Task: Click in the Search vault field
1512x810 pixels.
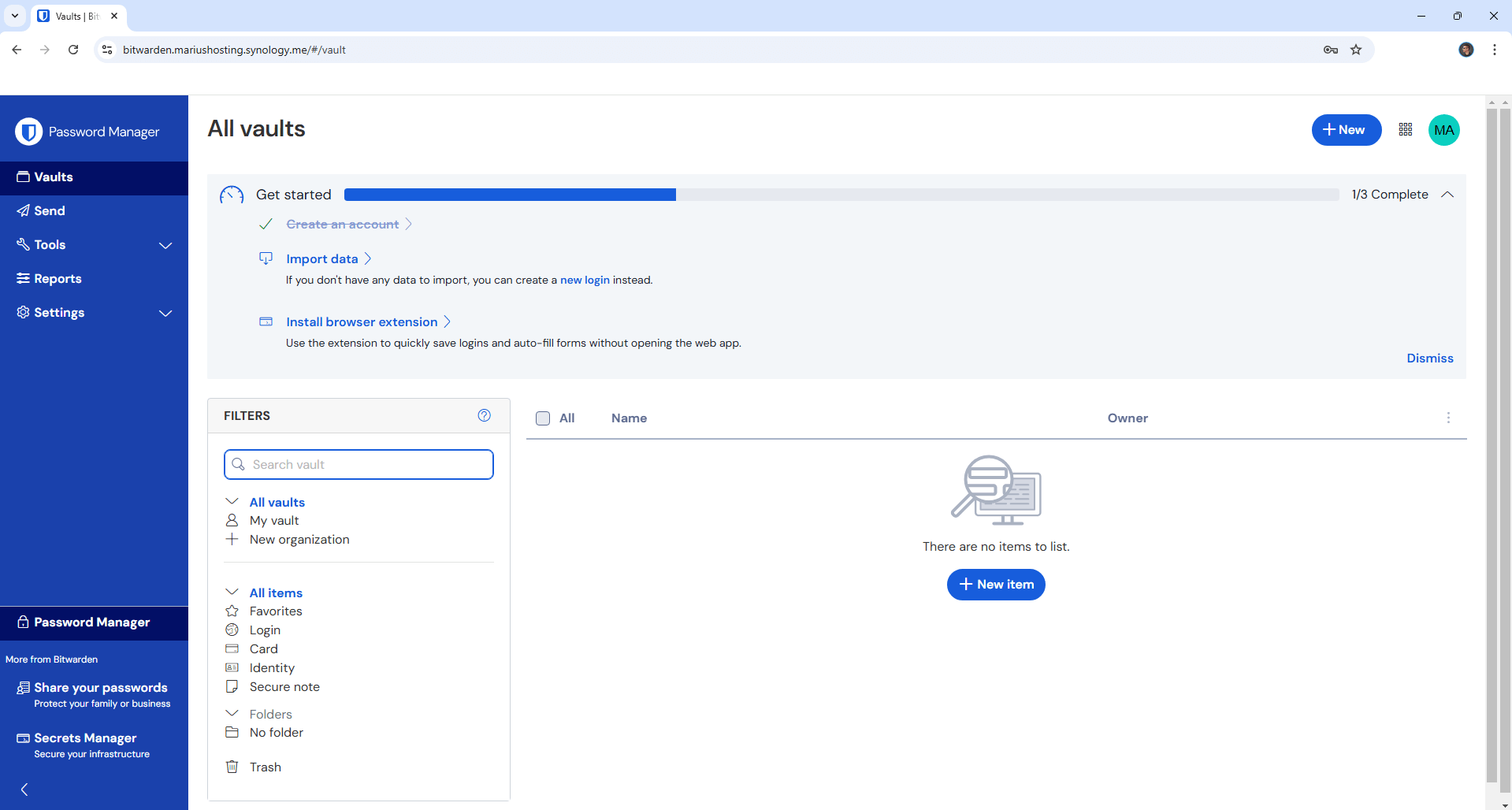Action: click(358, 465)
